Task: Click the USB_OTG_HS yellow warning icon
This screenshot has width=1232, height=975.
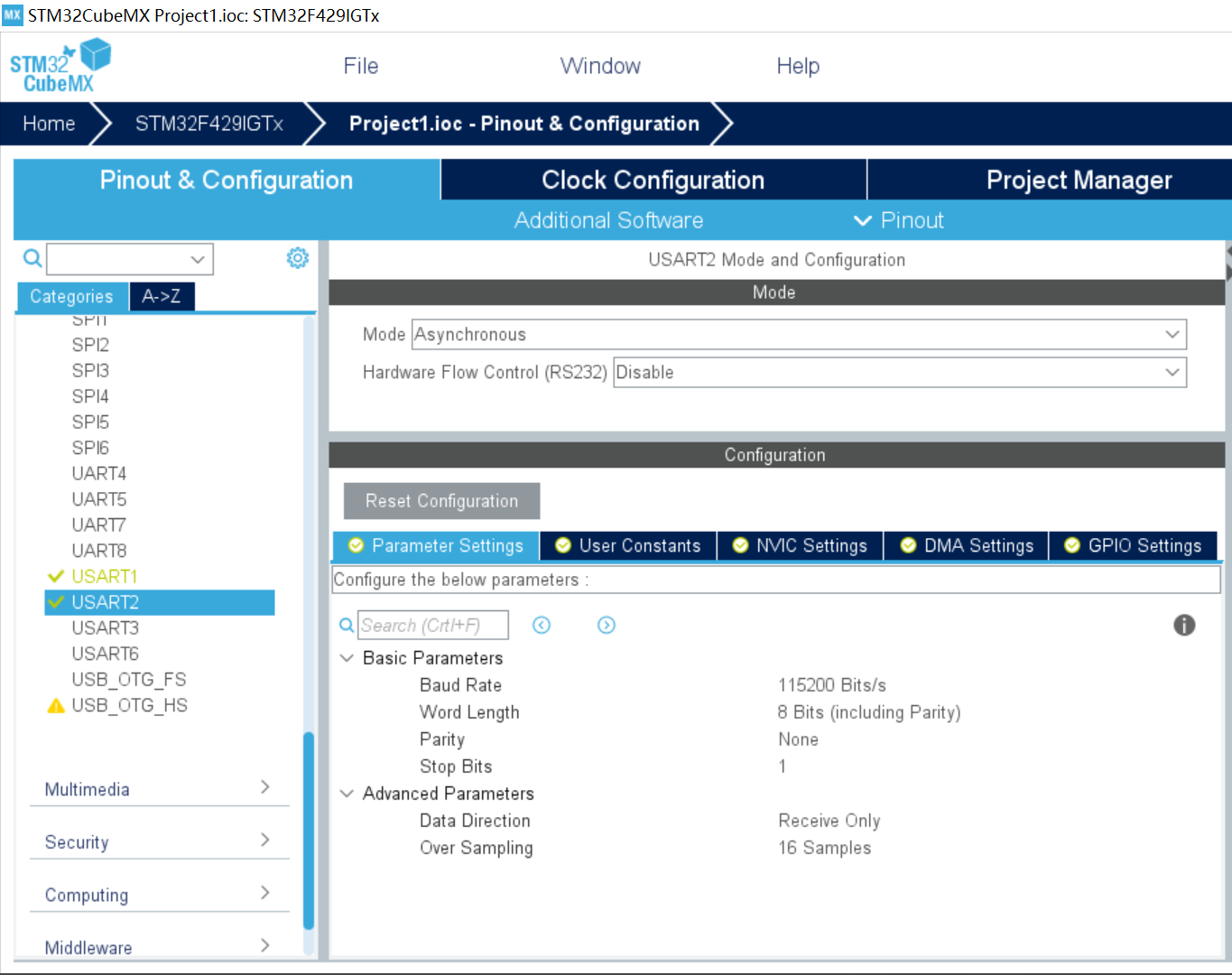Action: pyautogui.click(x=56, y=706)
